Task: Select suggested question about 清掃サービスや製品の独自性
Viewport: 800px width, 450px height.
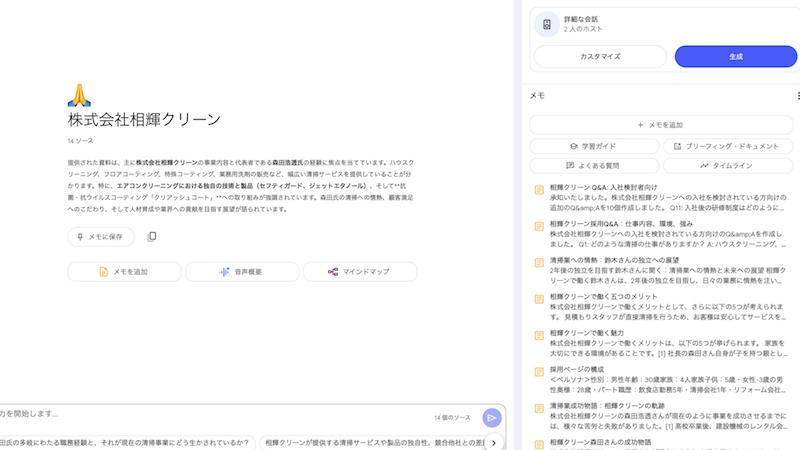Action: point(375,443)
